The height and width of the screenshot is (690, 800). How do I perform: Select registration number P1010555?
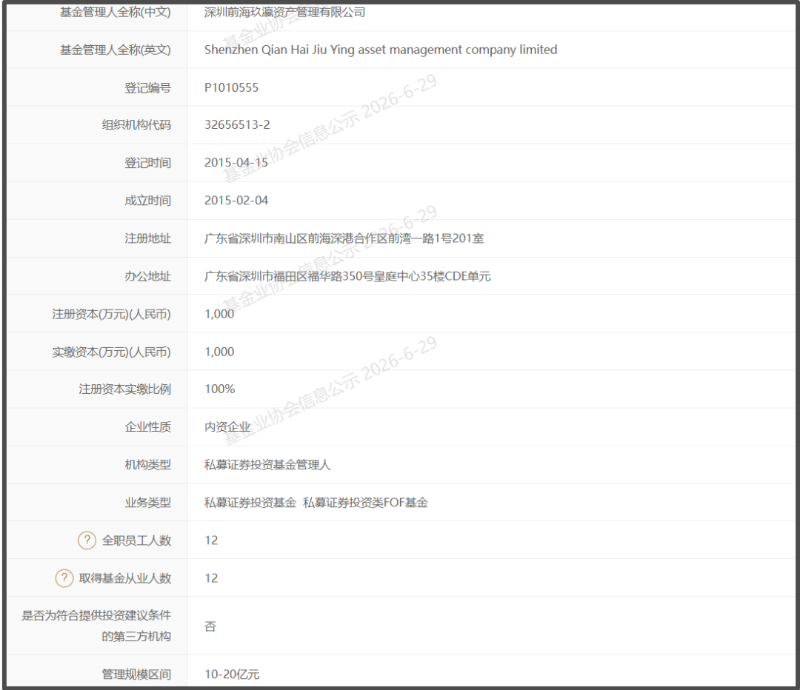231,88
